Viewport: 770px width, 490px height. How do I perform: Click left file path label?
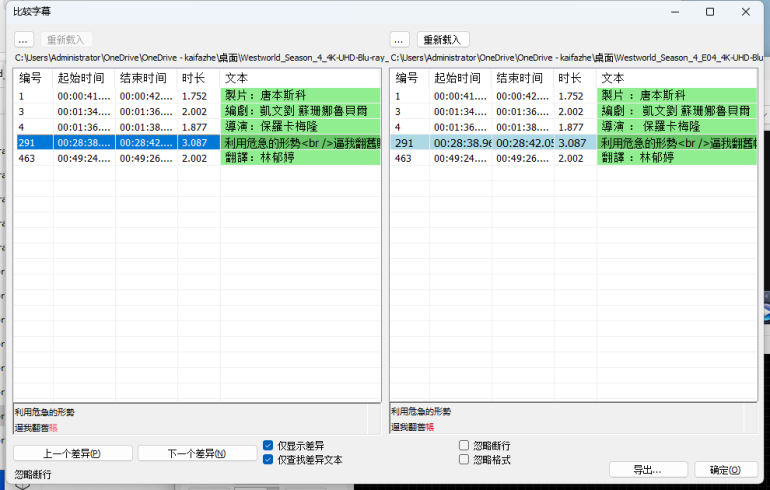tap(201, 57)
